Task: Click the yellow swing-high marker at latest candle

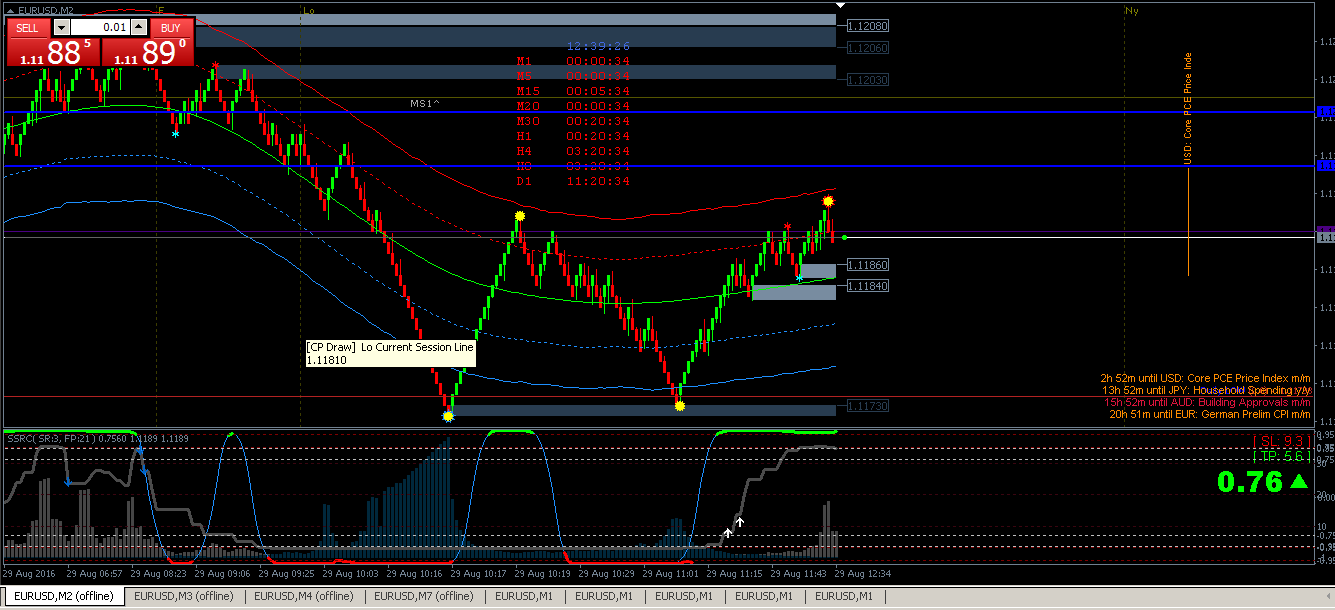Action: coord(828,201)
